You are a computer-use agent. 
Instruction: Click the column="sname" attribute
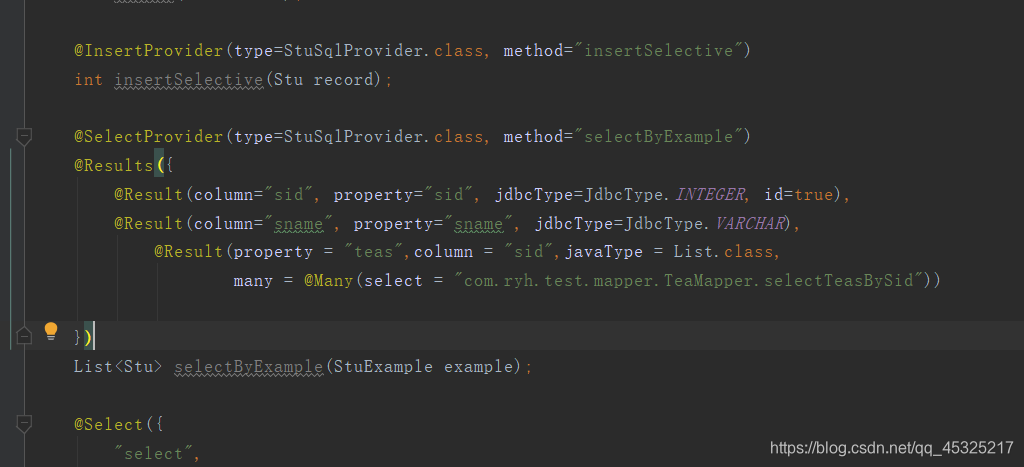(263, 223)
